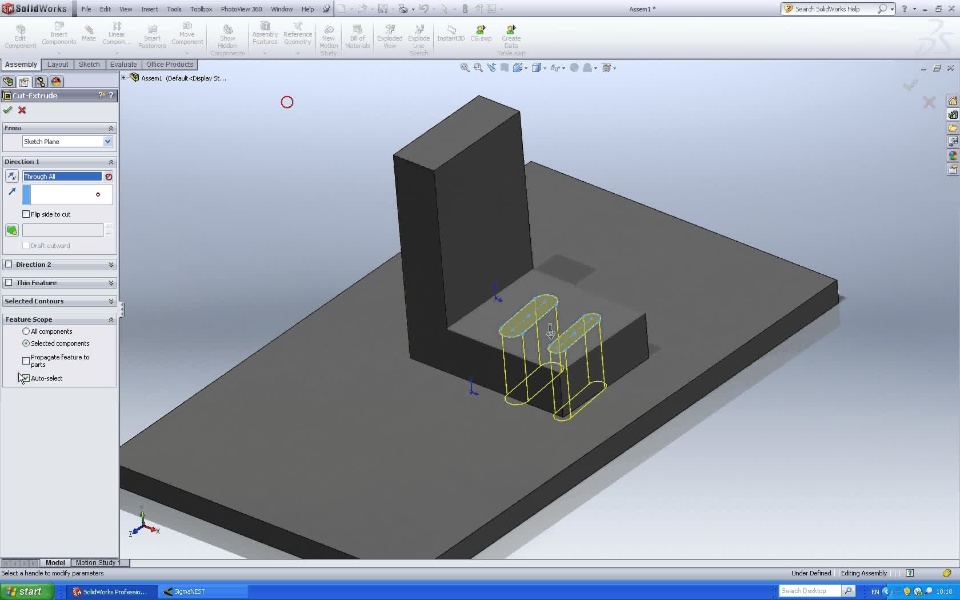
Task: Click the Reverse Direction icon in Direction 1
Action: point(12,176)
